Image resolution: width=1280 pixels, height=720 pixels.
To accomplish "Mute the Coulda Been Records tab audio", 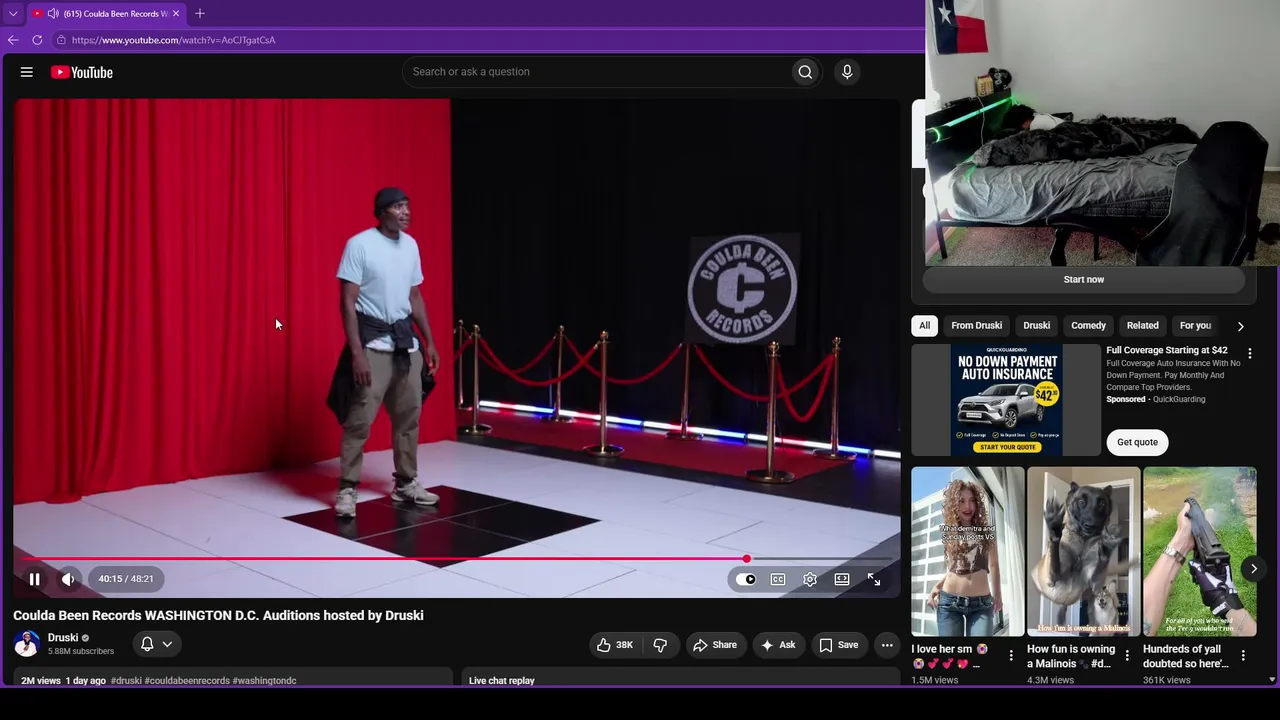I will coord(53,14).
